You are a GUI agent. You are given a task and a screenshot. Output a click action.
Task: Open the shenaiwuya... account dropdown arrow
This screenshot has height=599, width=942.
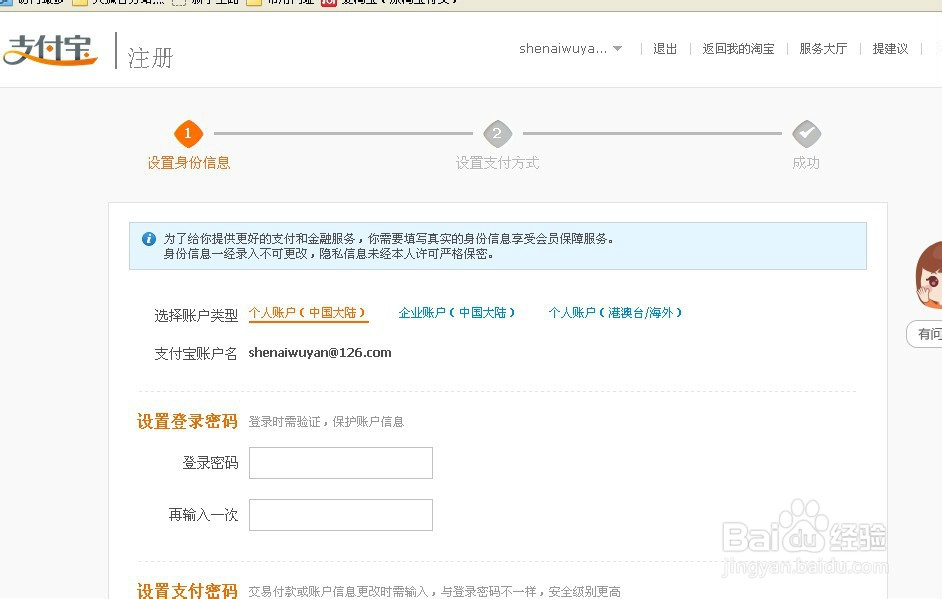[x=618, y=49]
